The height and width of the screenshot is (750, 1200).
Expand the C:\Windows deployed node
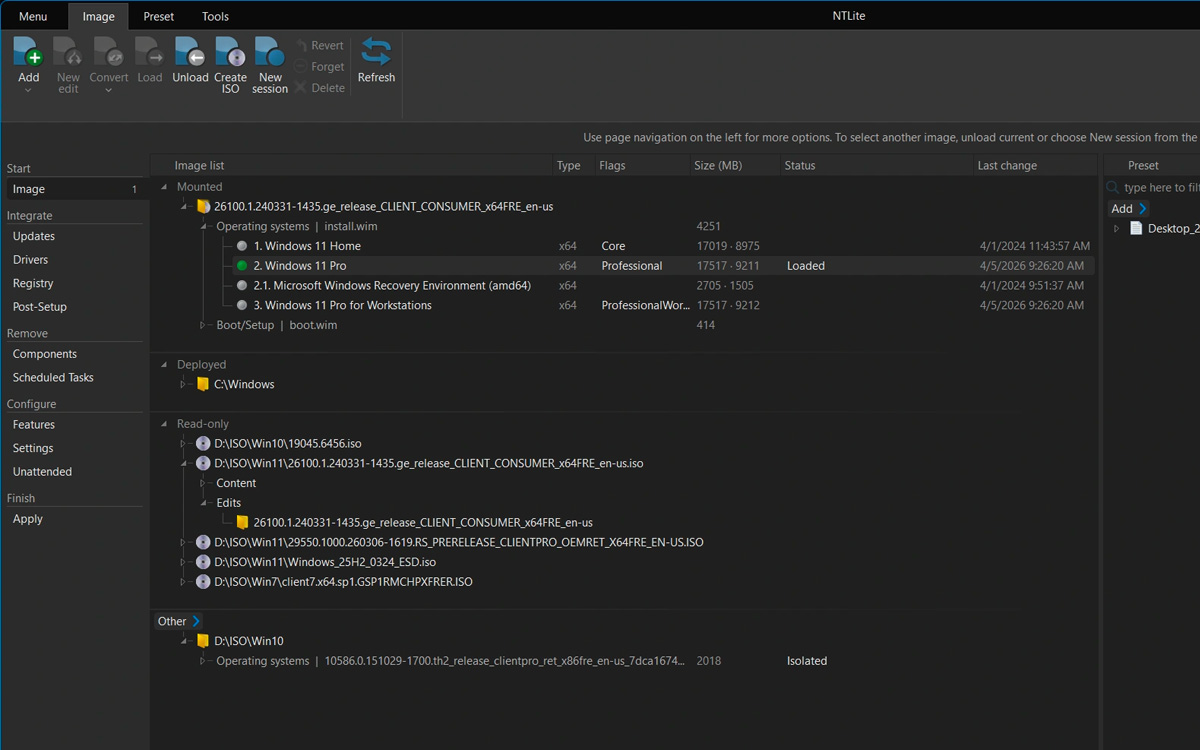point(183,384)
